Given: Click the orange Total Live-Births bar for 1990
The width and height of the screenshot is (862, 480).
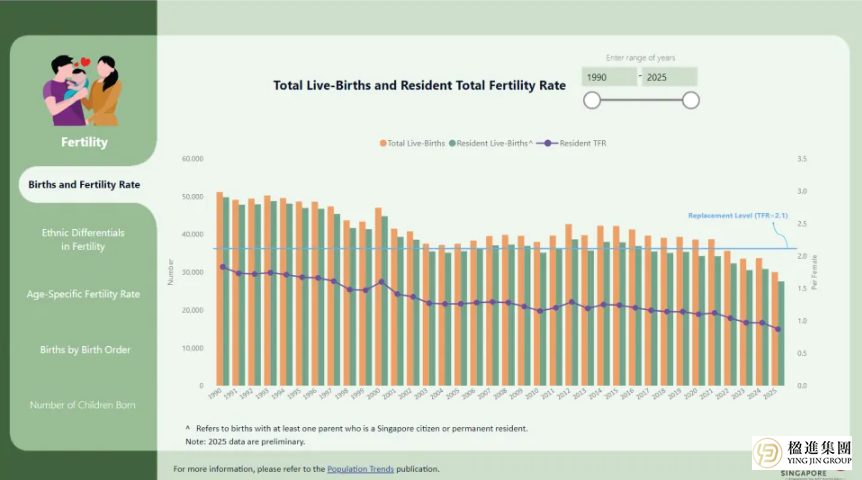Looking at the screenshot, I should pos(219,288).
